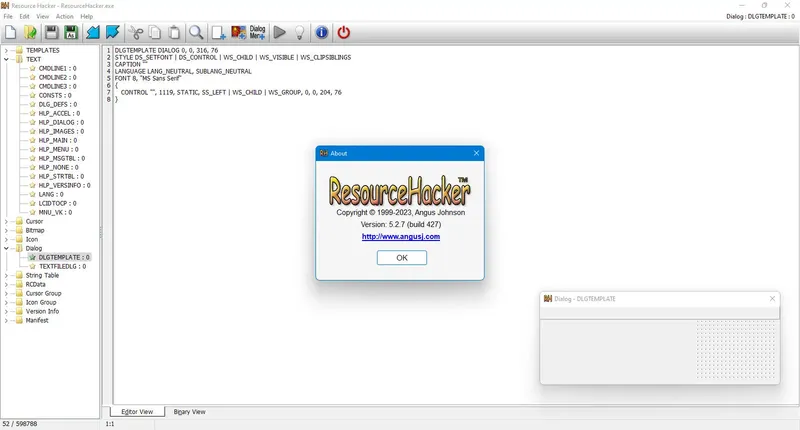Click the Compile Script play icon
The image size is (800, 430).
280,33
